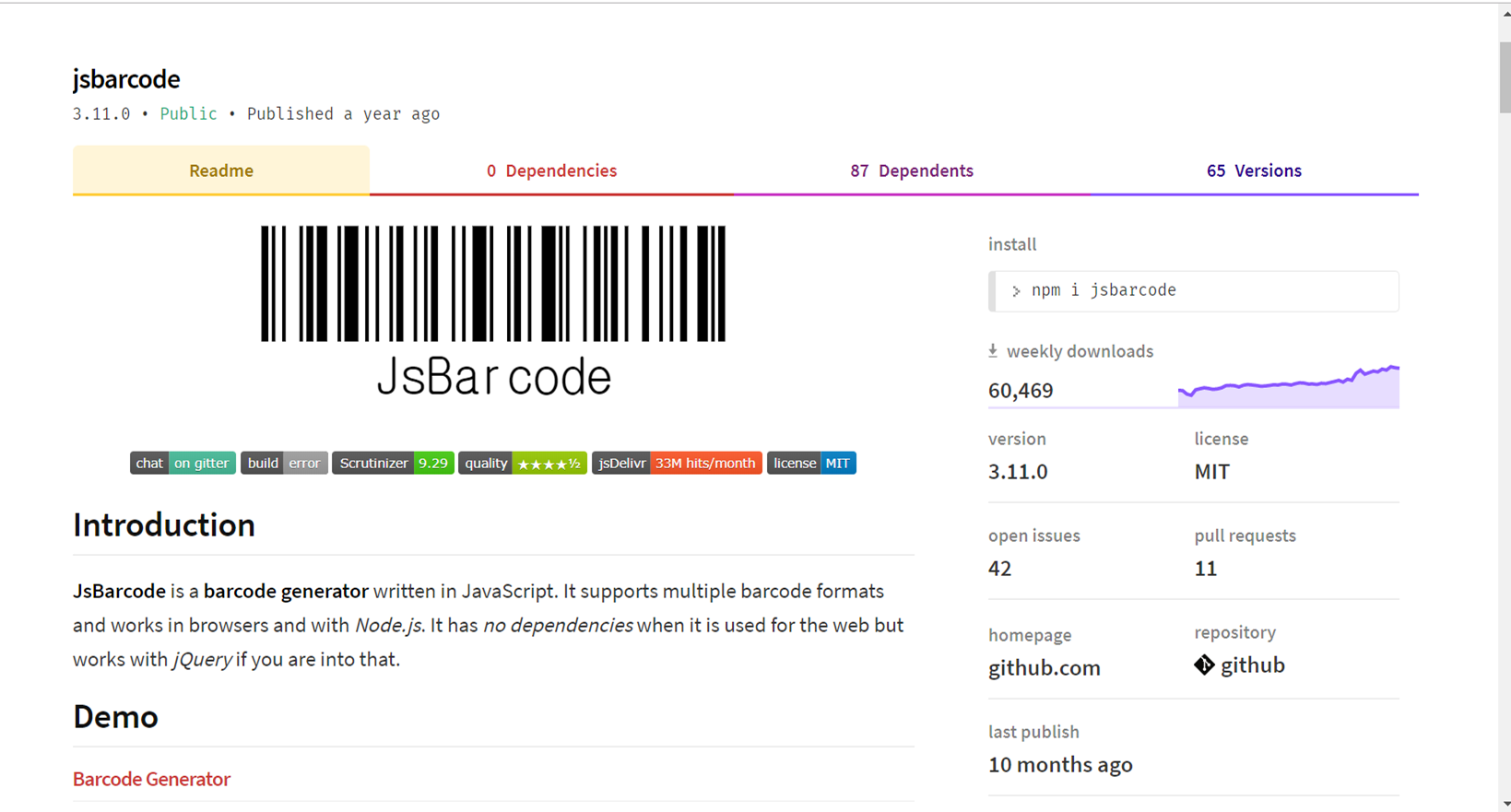1511x812 pixels.
Task: Open the Barcode Generator demo link
Action: 151,779
